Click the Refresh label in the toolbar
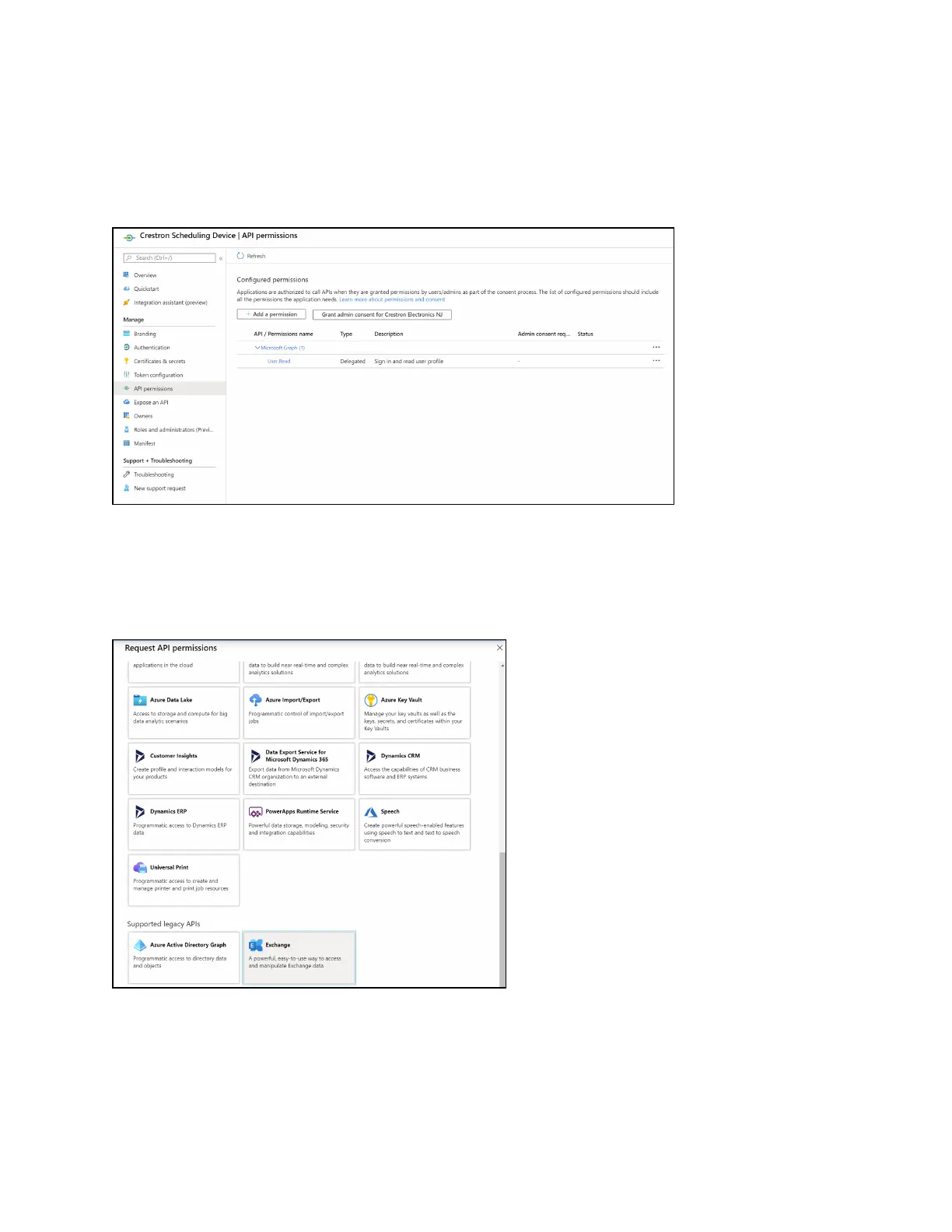 click(256, 256)
